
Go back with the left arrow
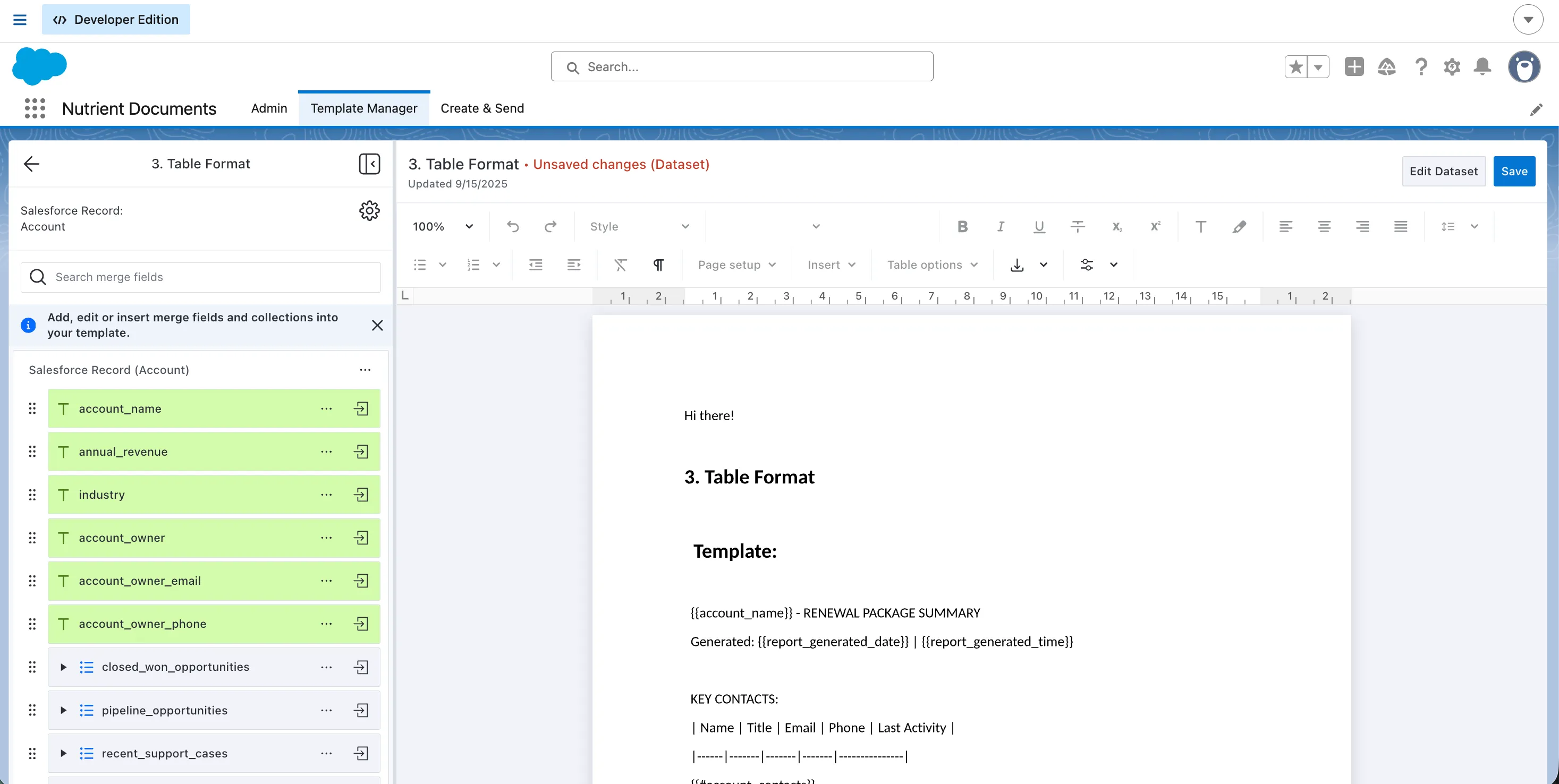[x=31, y=164]
